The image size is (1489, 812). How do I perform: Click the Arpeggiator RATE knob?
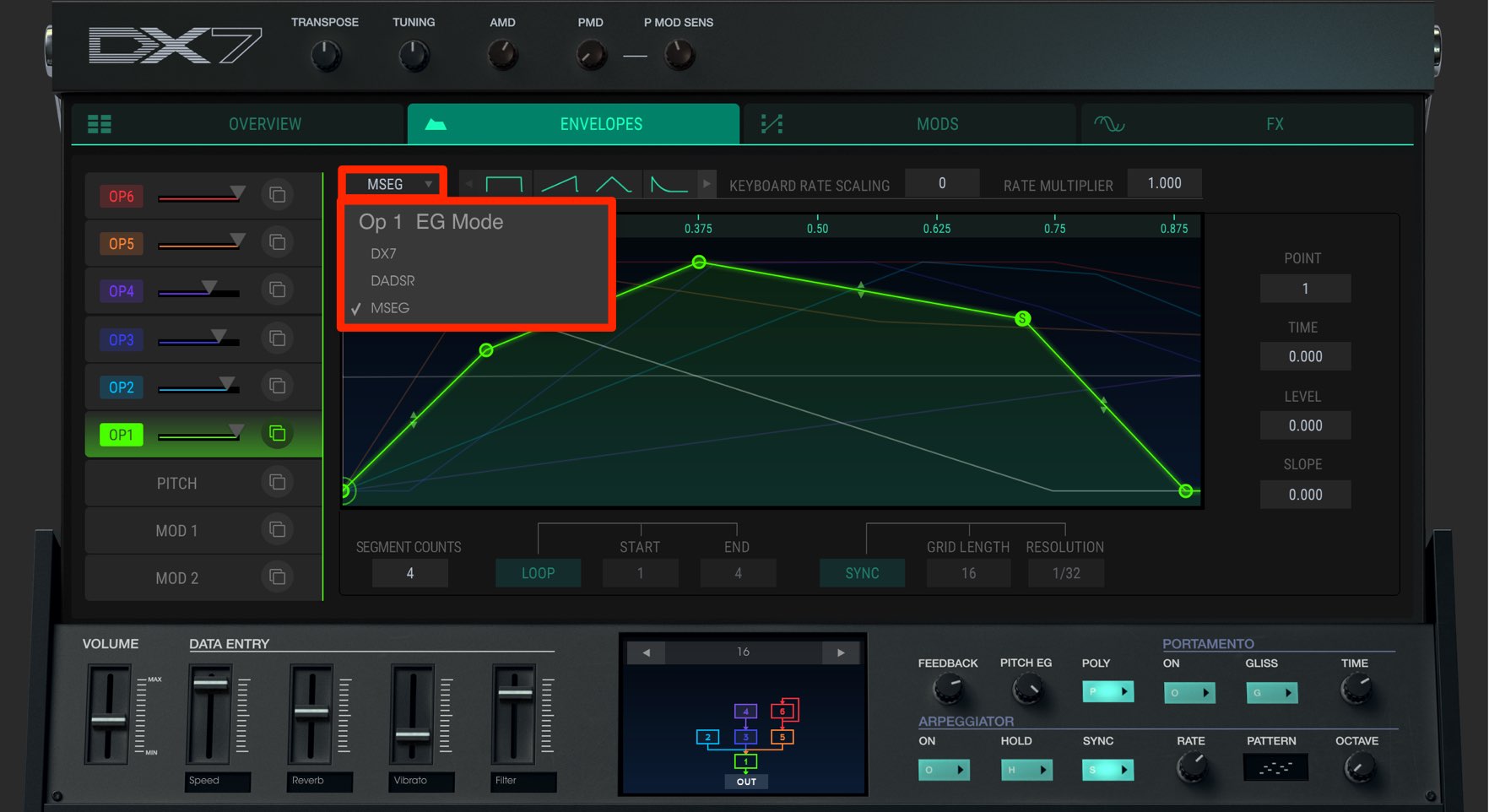pos(1192,767)
